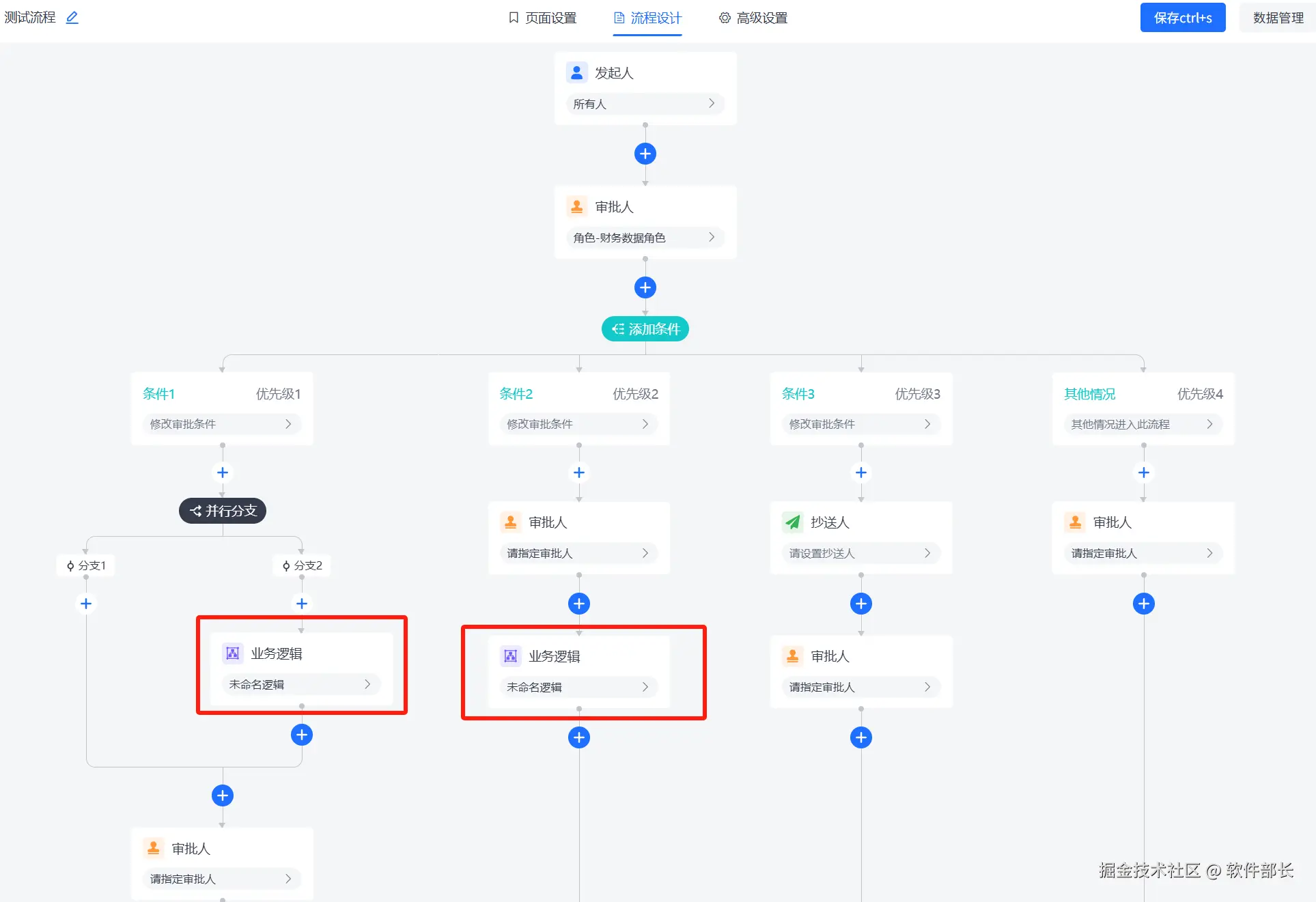Open 数据管理 button
Image resolution: width=1316 pixels, height=902 pixels.
click(x=1278, y=18)
